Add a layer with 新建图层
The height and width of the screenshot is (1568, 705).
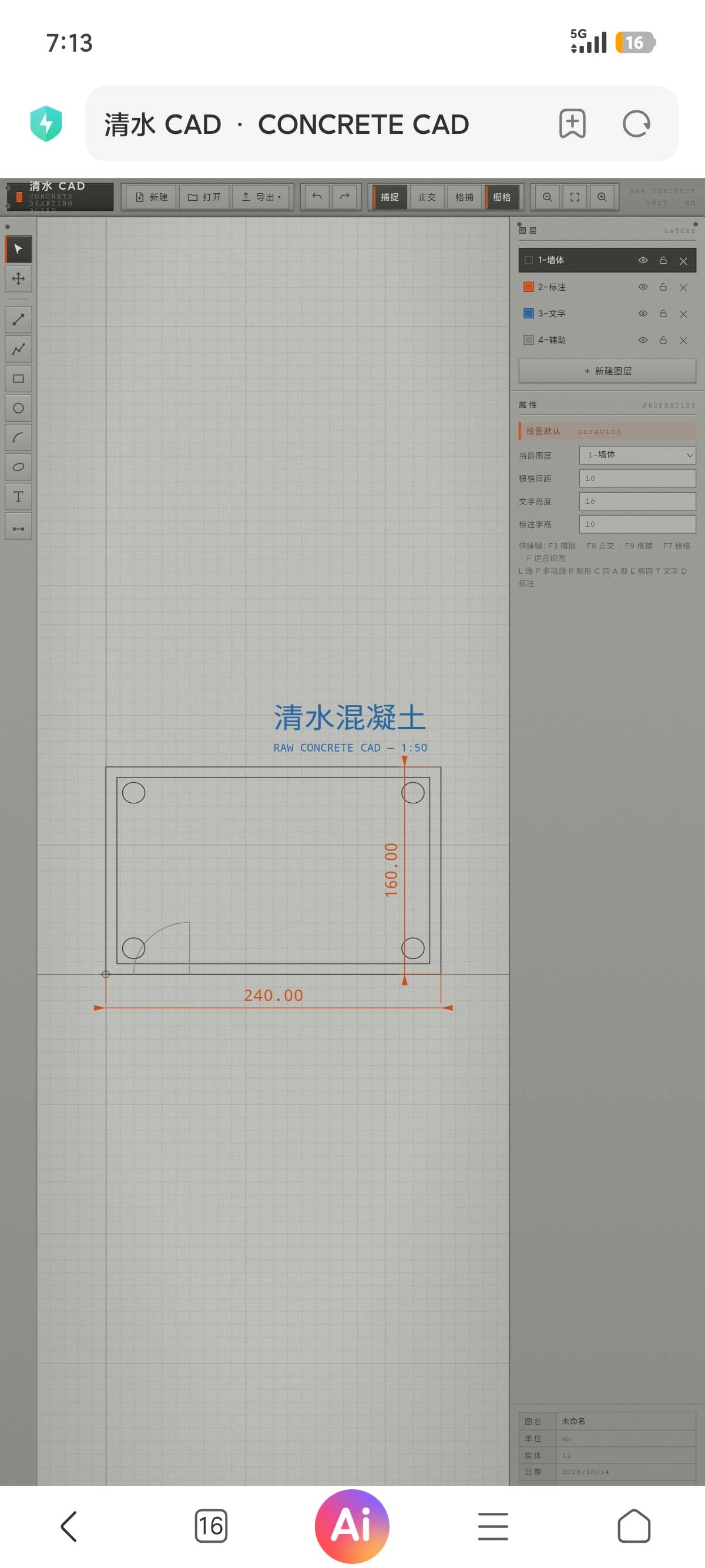[x=607, y=371]
